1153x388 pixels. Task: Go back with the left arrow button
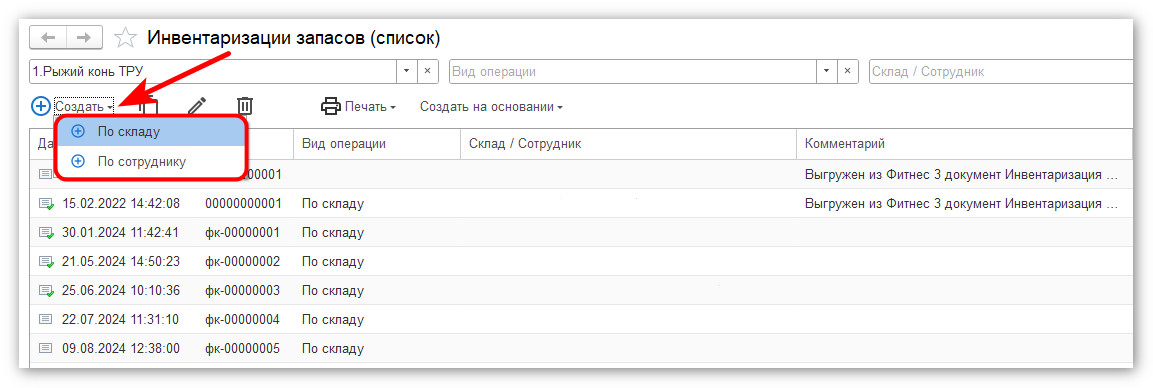pyautogui.click(x=48, y=37)
